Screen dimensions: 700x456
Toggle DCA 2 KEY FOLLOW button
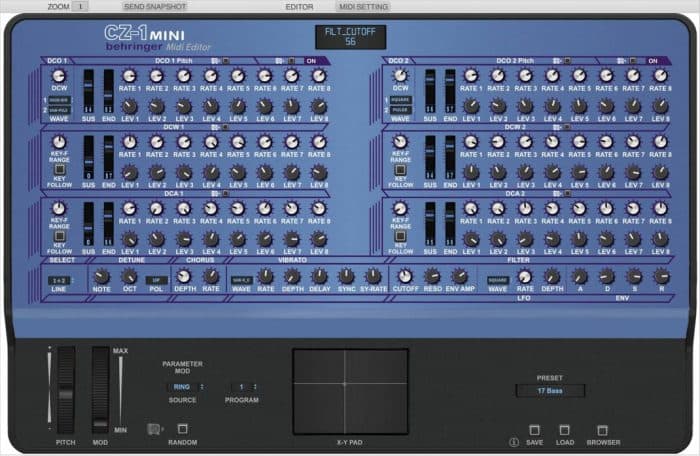coord(400,236)
